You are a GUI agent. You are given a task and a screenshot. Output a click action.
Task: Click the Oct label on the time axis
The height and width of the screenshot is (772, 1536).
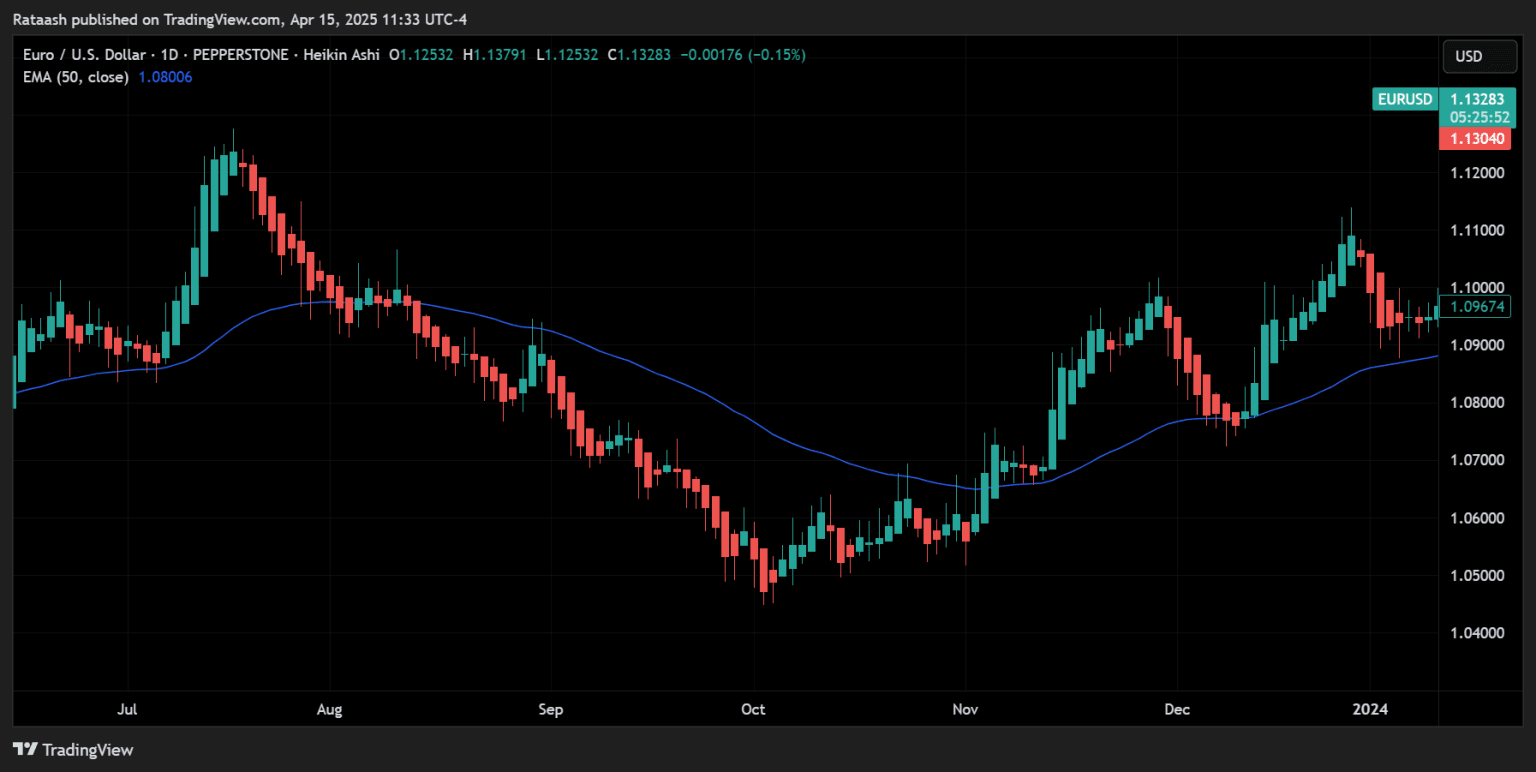coord(753,709)
